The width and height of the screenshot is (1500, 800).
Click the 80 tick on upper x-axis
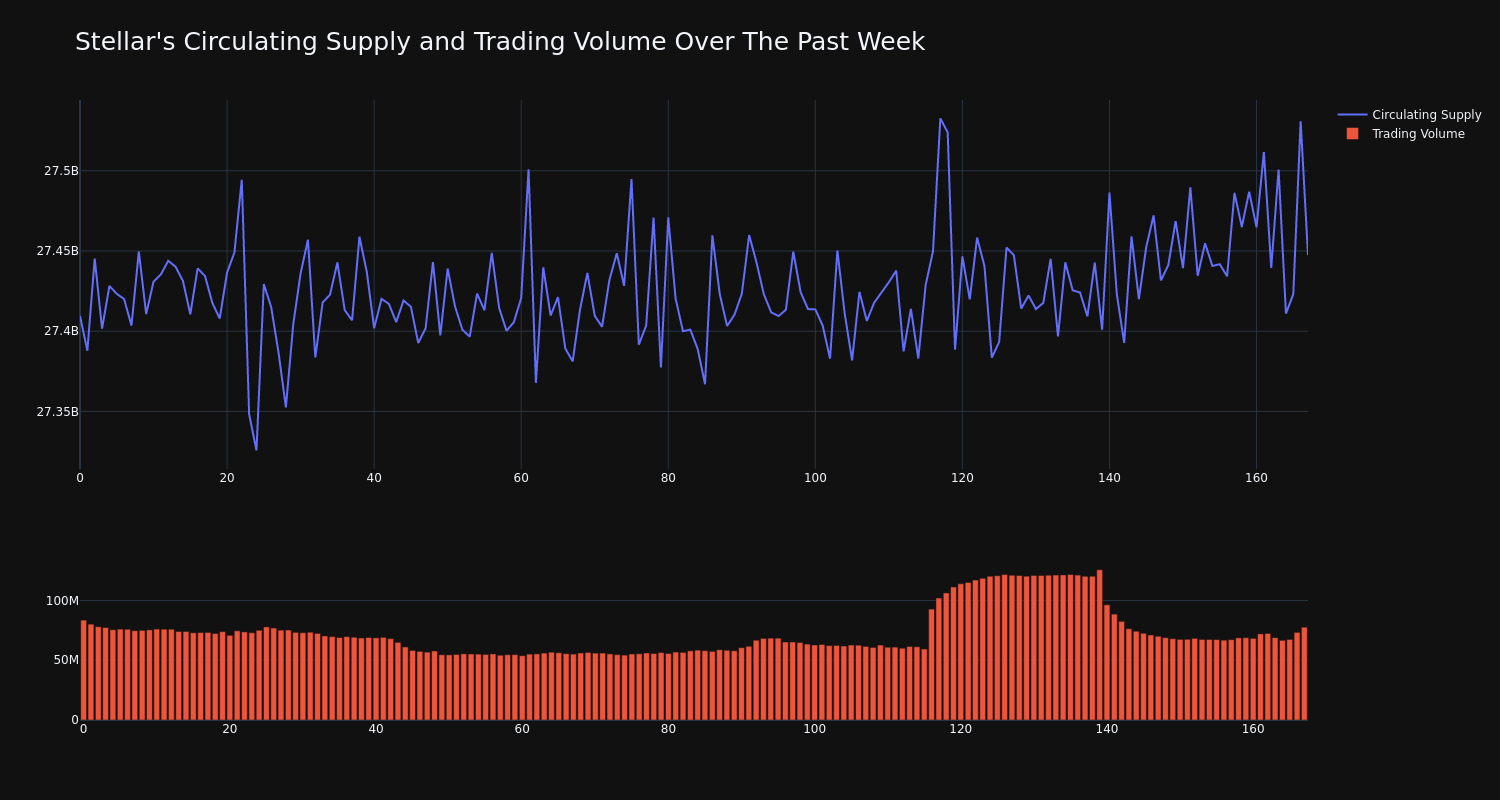[x=668, y=478]
